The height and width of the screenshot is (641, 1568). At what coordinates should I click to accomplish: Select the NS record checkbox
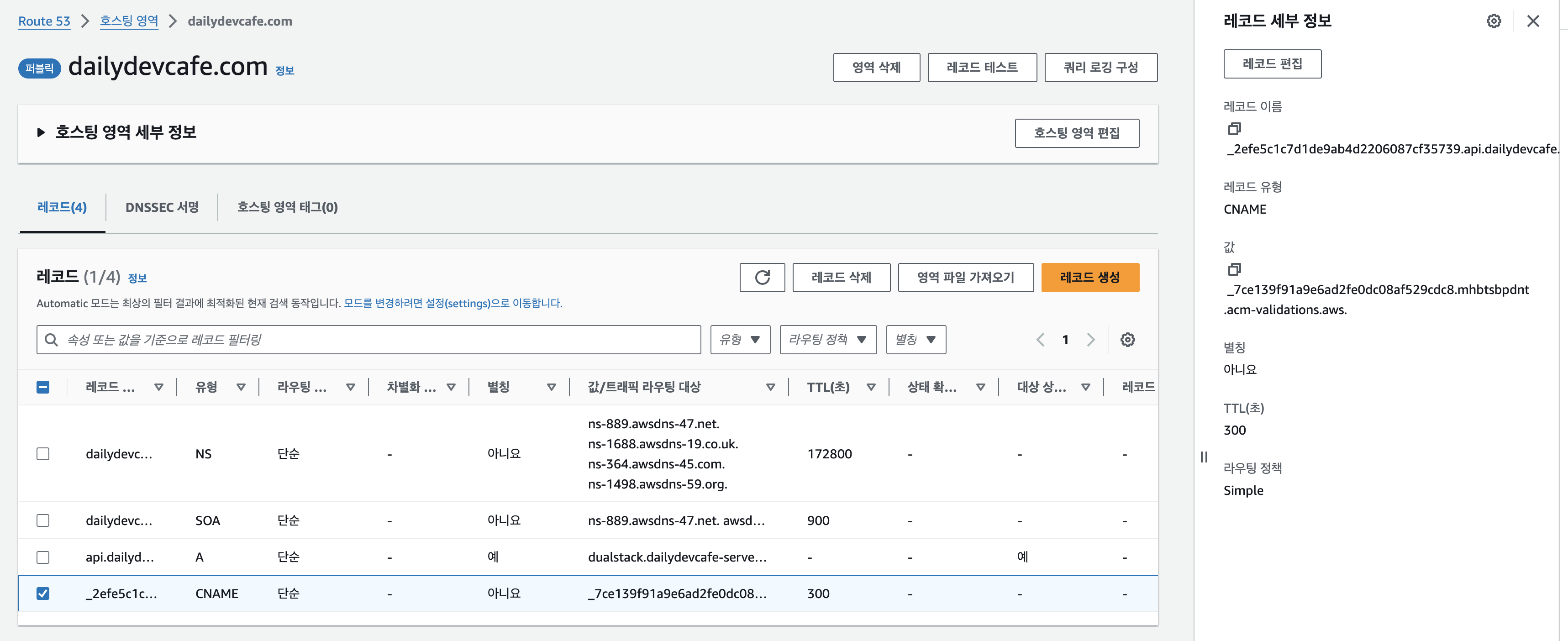(42, 454)
